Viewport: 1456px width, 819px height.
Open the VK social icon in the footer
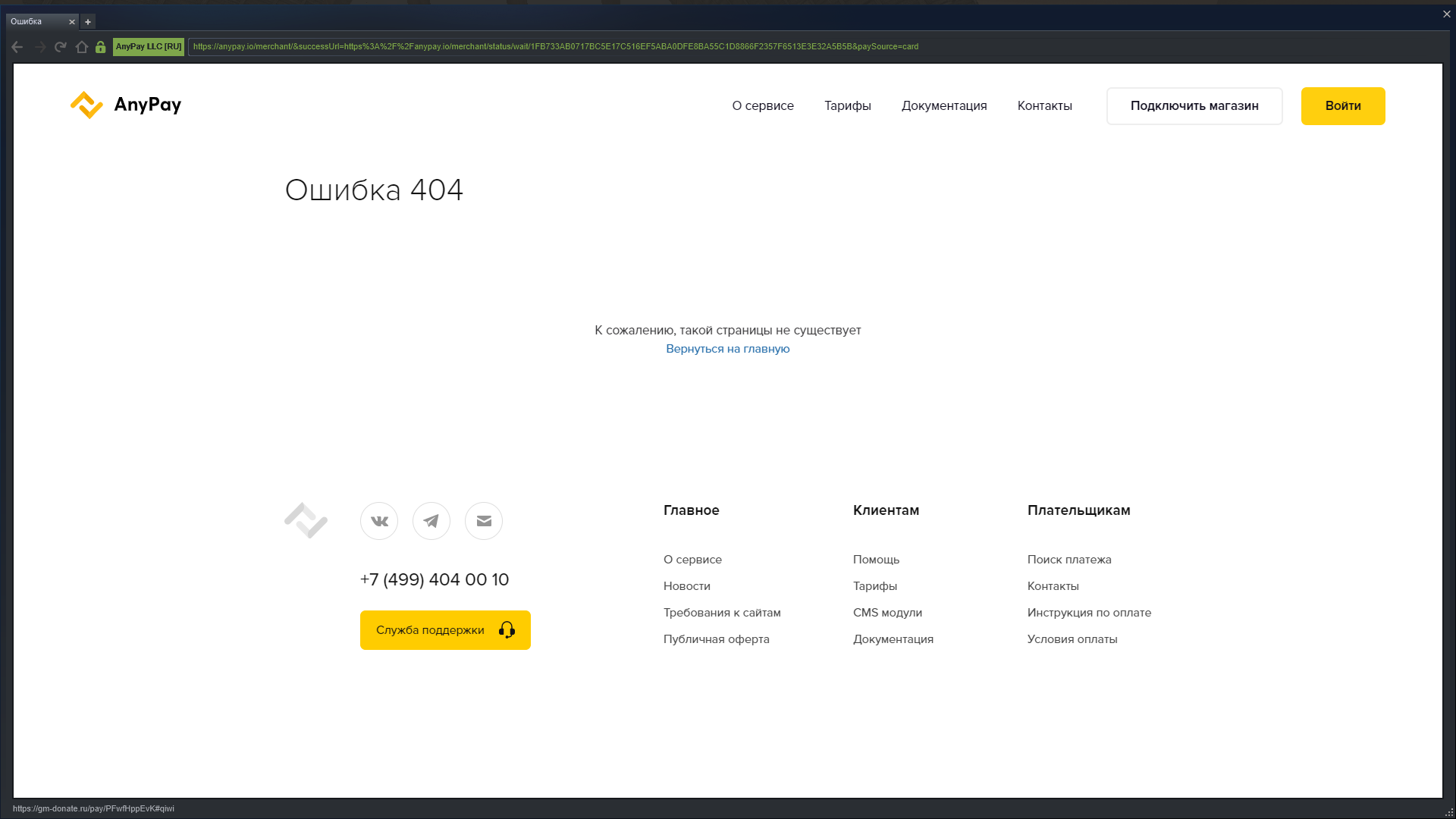(x=379, y=521)
